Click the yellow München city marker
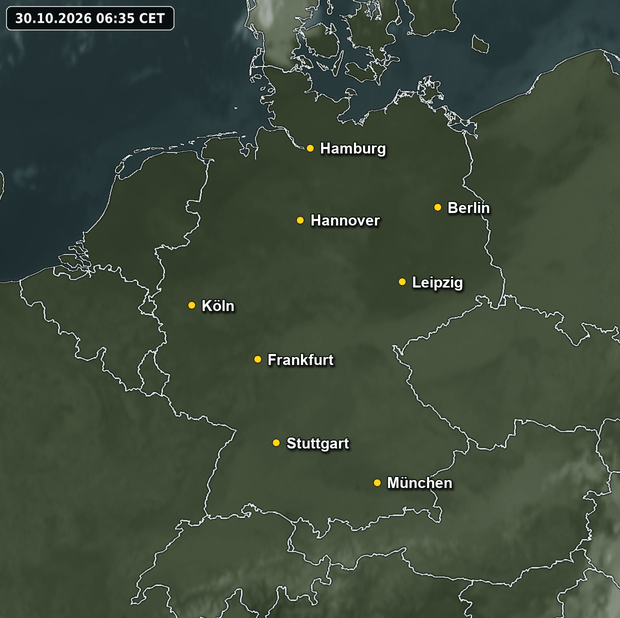 [377, 483]
